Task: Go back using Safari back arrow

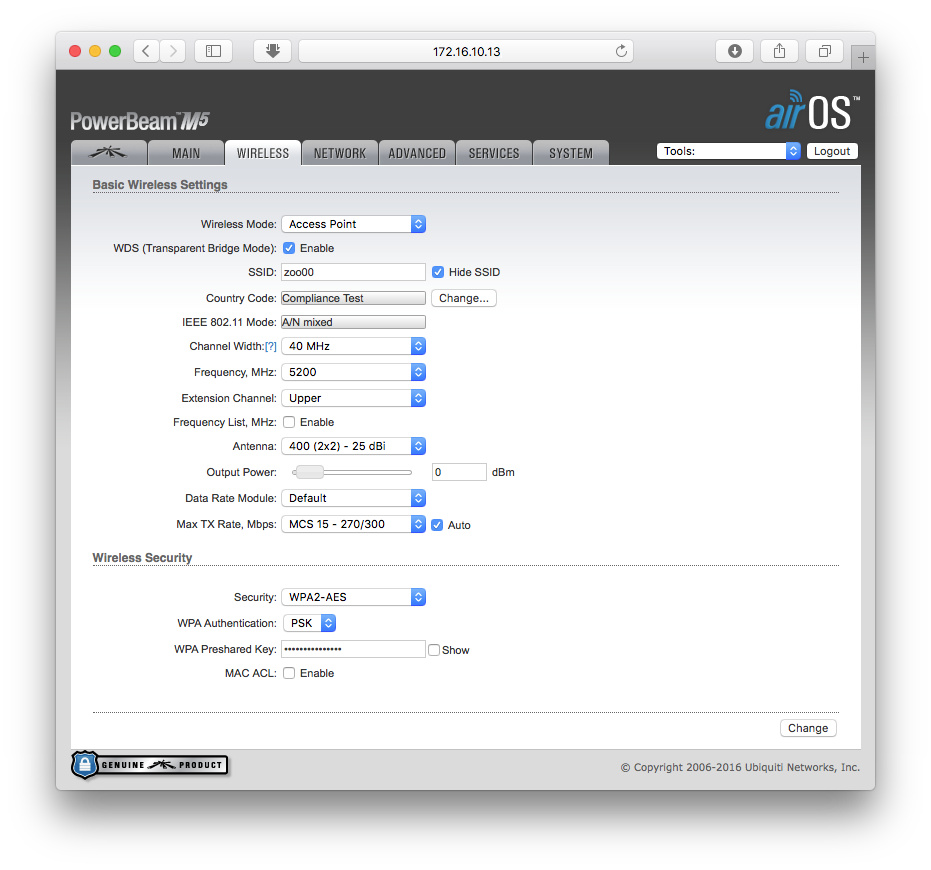Action: [146, 51]
